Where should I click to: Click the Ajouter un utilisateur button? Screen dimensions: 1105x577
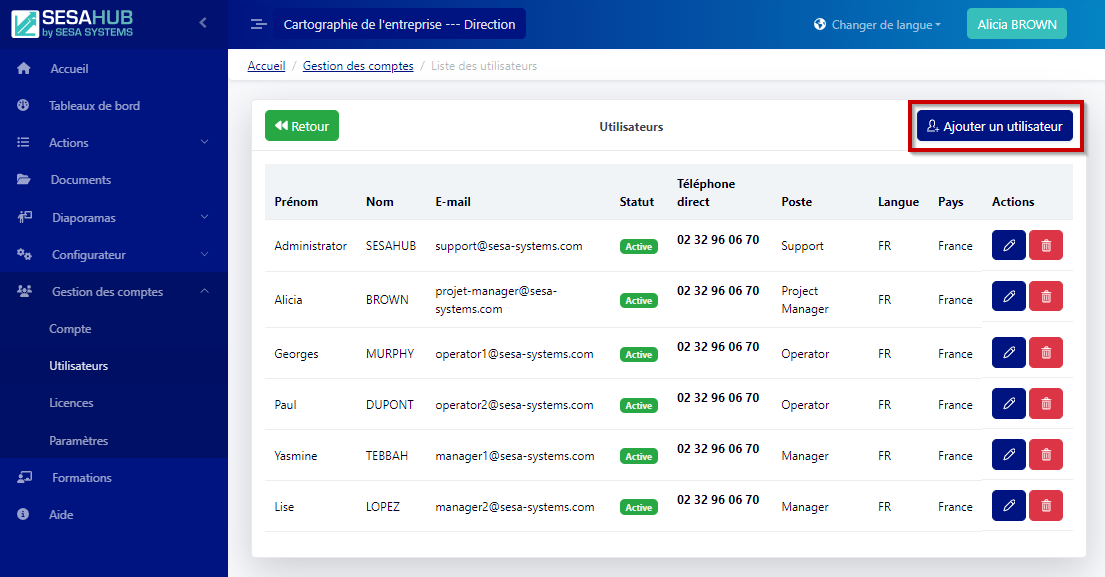point(995,127)
